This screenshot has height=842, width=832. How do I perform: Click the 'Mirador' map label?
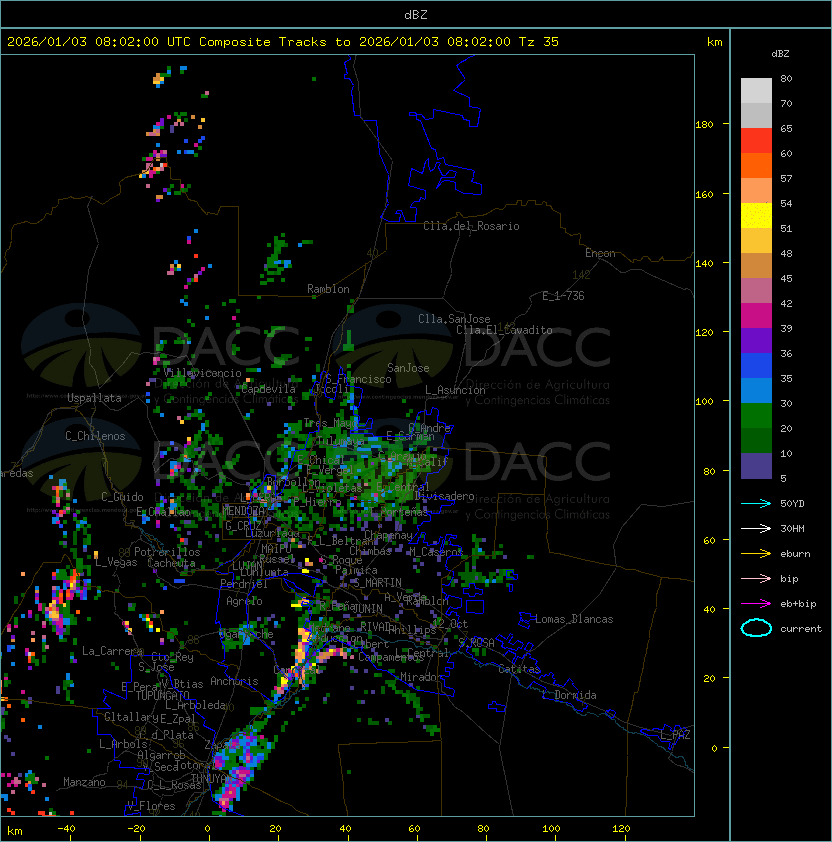coord(422,677)
